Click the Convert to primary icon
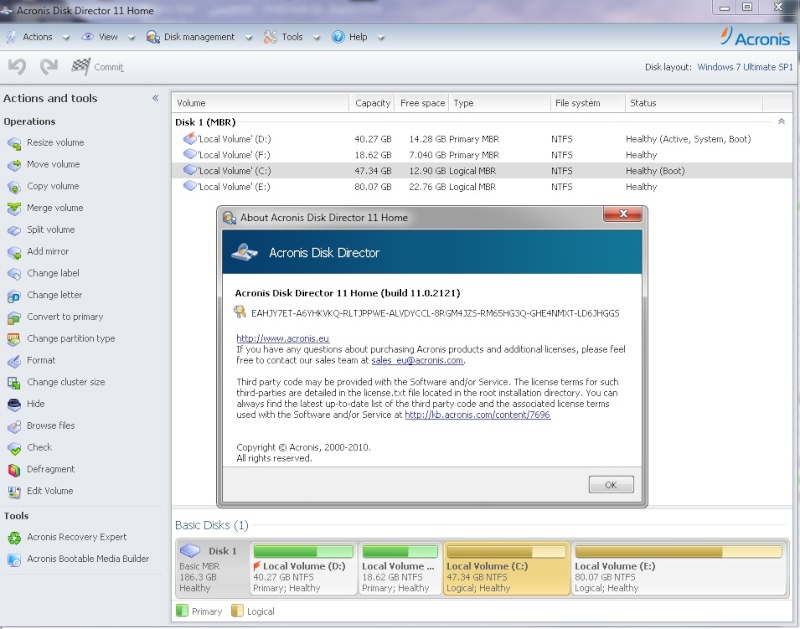Screen dimensions: 800x629 point(14,317)
